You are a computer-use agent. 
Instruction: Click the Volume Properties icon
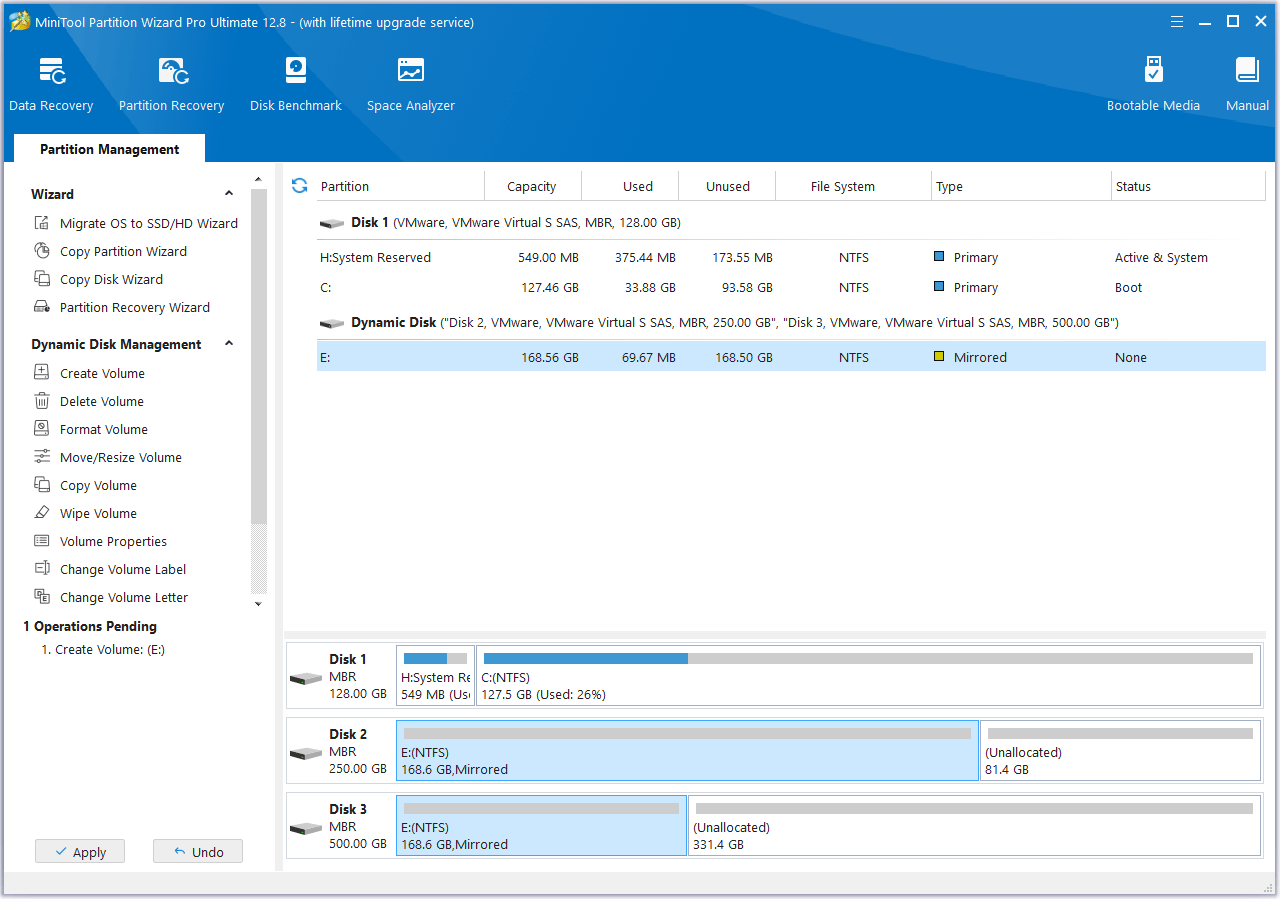(x=42, y=541)
